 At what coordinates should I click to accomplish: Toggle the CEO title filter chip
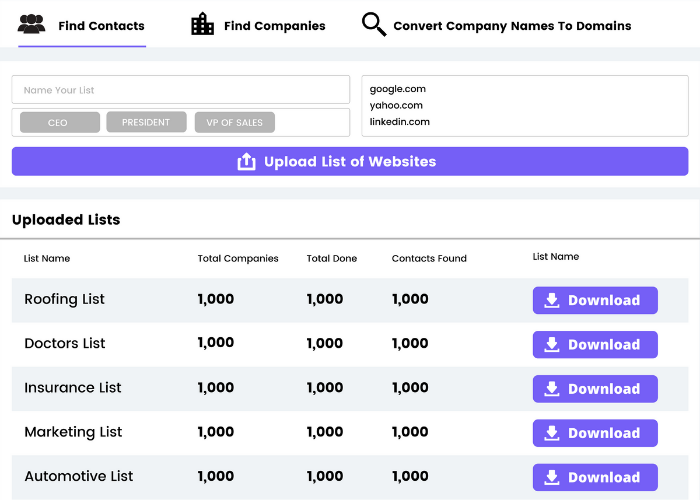pos(59,123)
